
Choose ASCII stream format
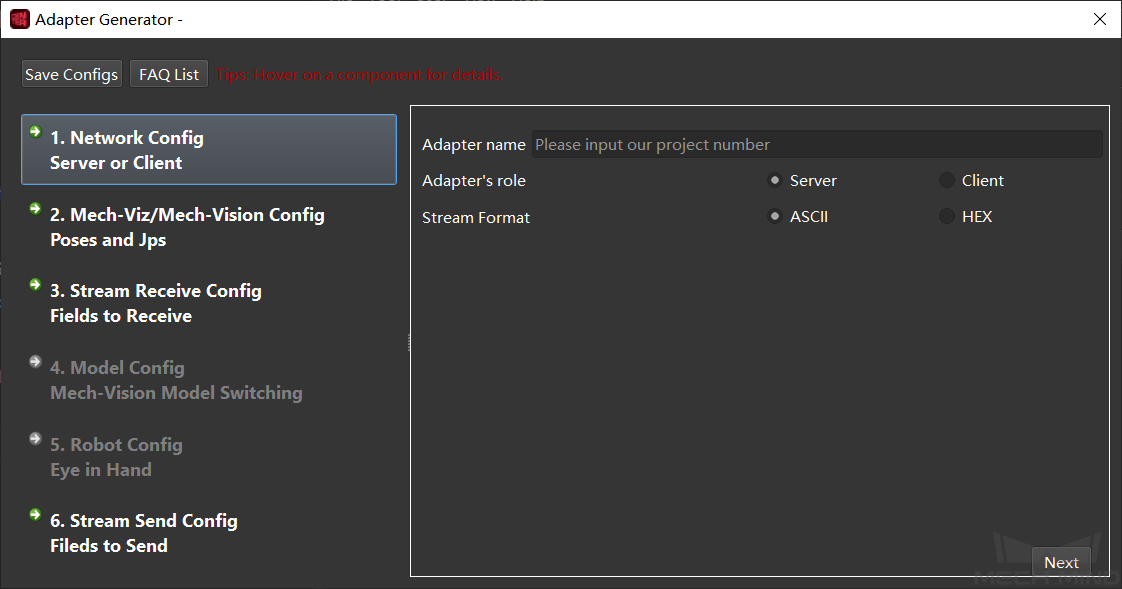click(x=775, y=217)
